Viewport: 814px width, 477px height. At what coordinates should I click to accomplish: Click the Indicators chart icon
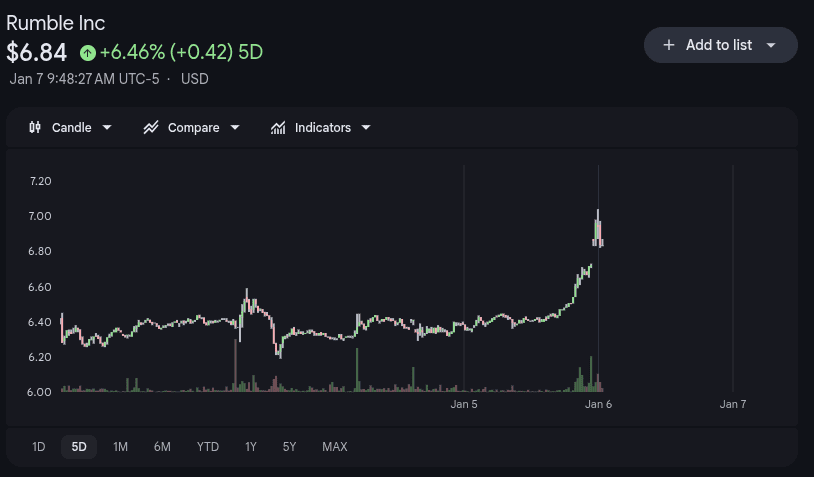pos(278,128)
